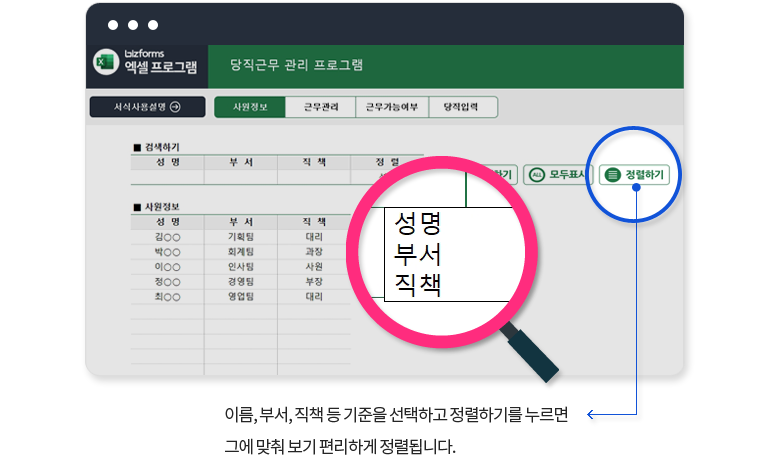Viewport: 770px width, 455px height.
Task: Click the 인사팀 department cell
Action: (241, 267)
